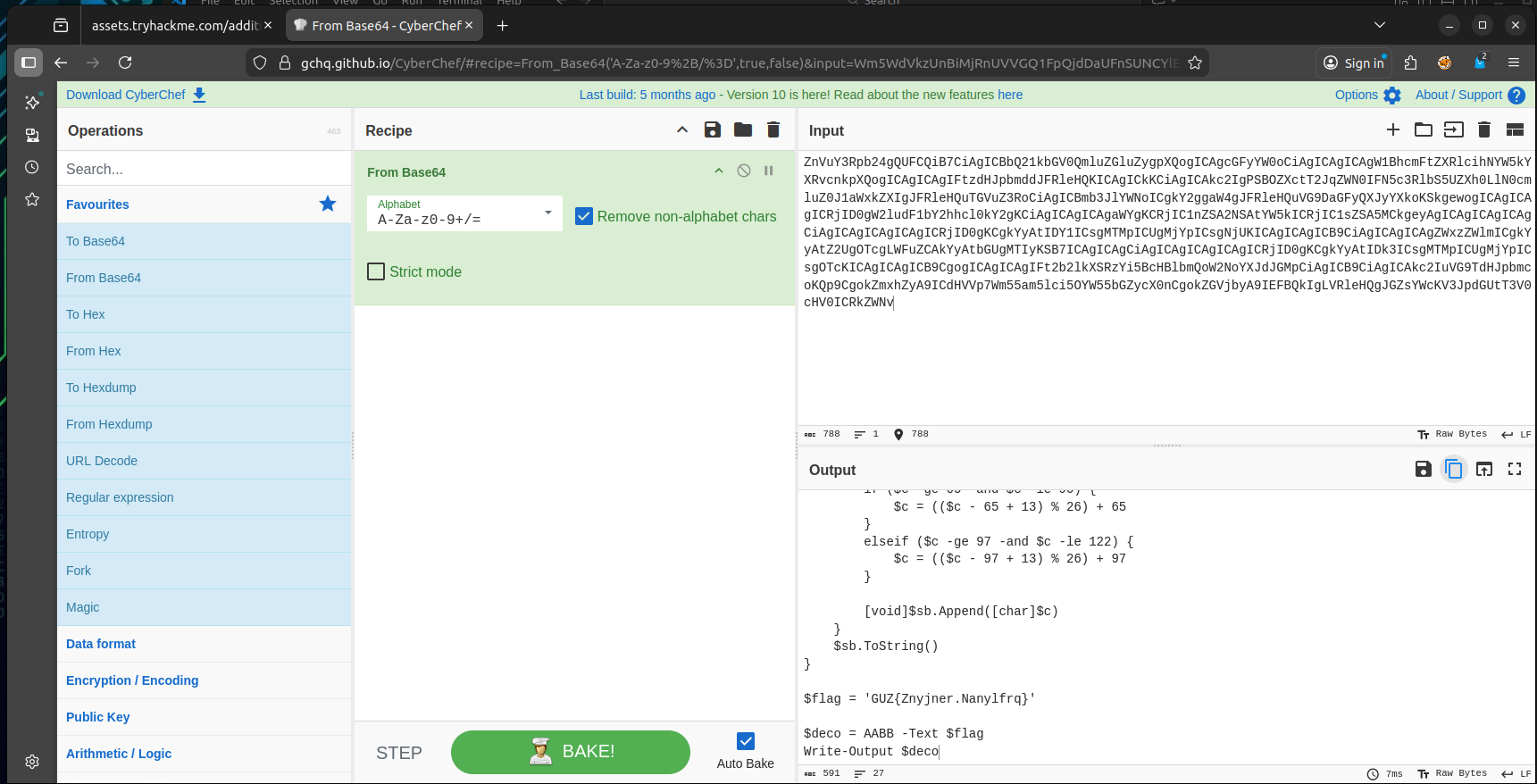Enable Strict mode checkbox
Image resolution: width=1537 pixels, height=784 pixels.
[376, 271]
